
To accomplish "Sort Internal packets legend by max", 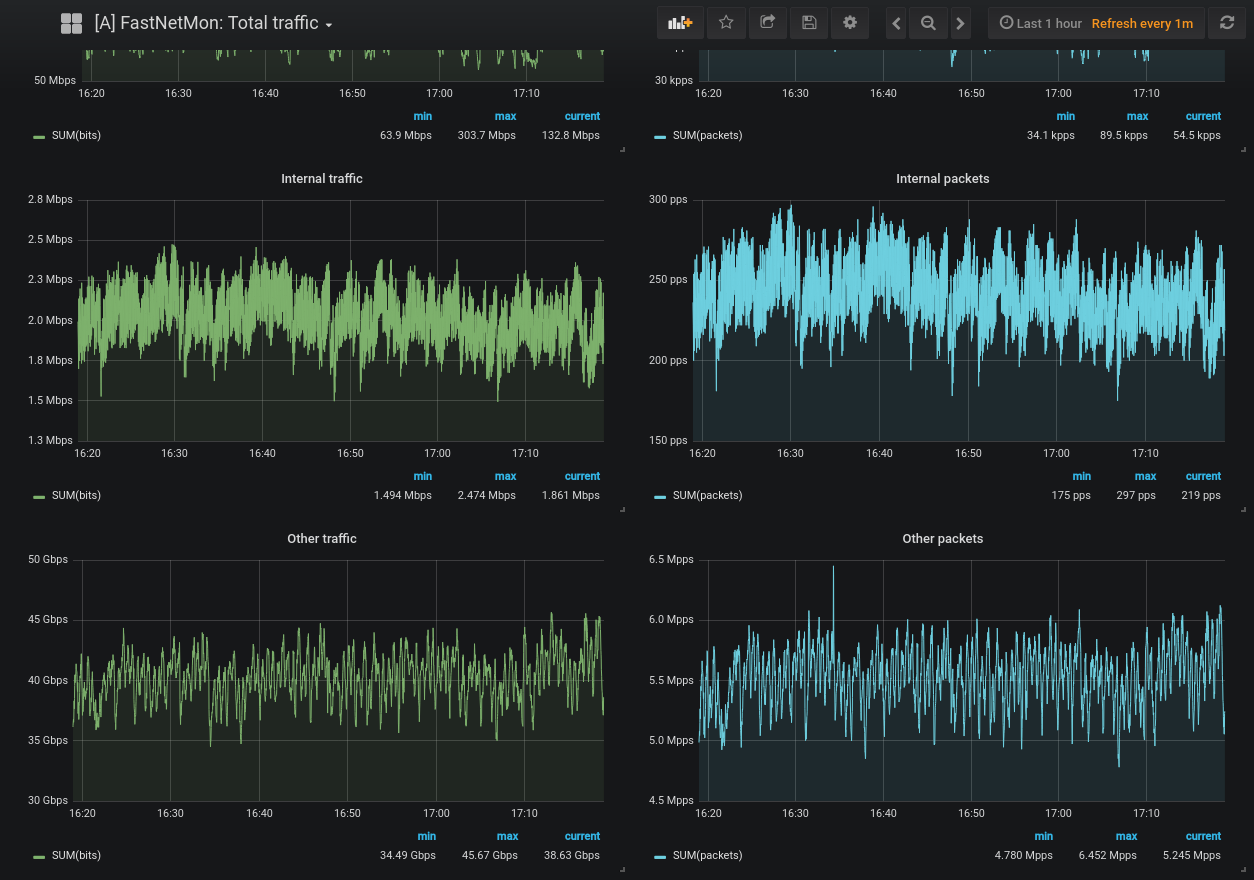I will point(1145,476).
